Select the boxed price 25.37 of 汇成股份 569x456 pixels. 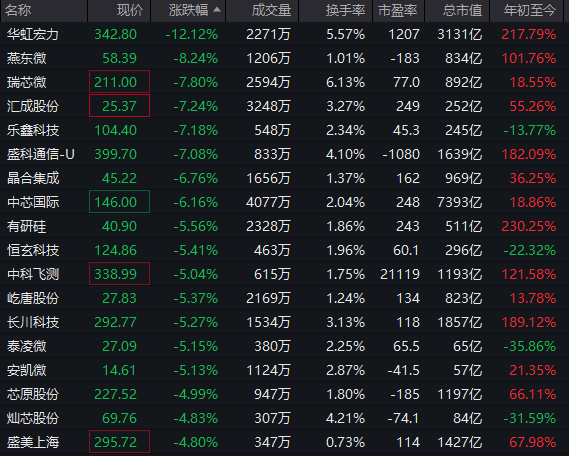point(119,106)
